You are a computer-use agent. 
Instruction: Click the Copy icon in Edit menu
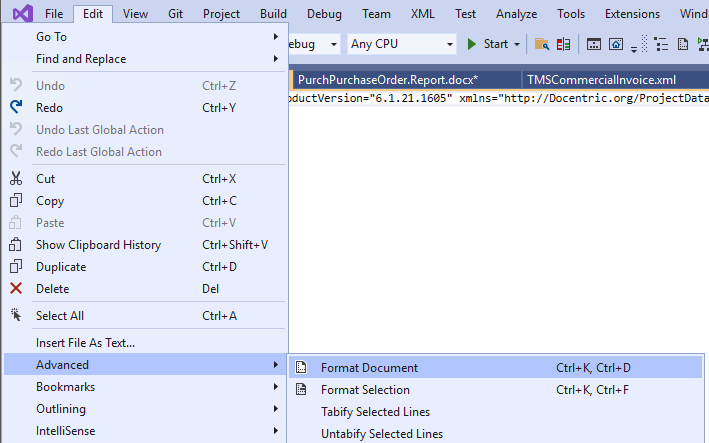tap(16, 201)
